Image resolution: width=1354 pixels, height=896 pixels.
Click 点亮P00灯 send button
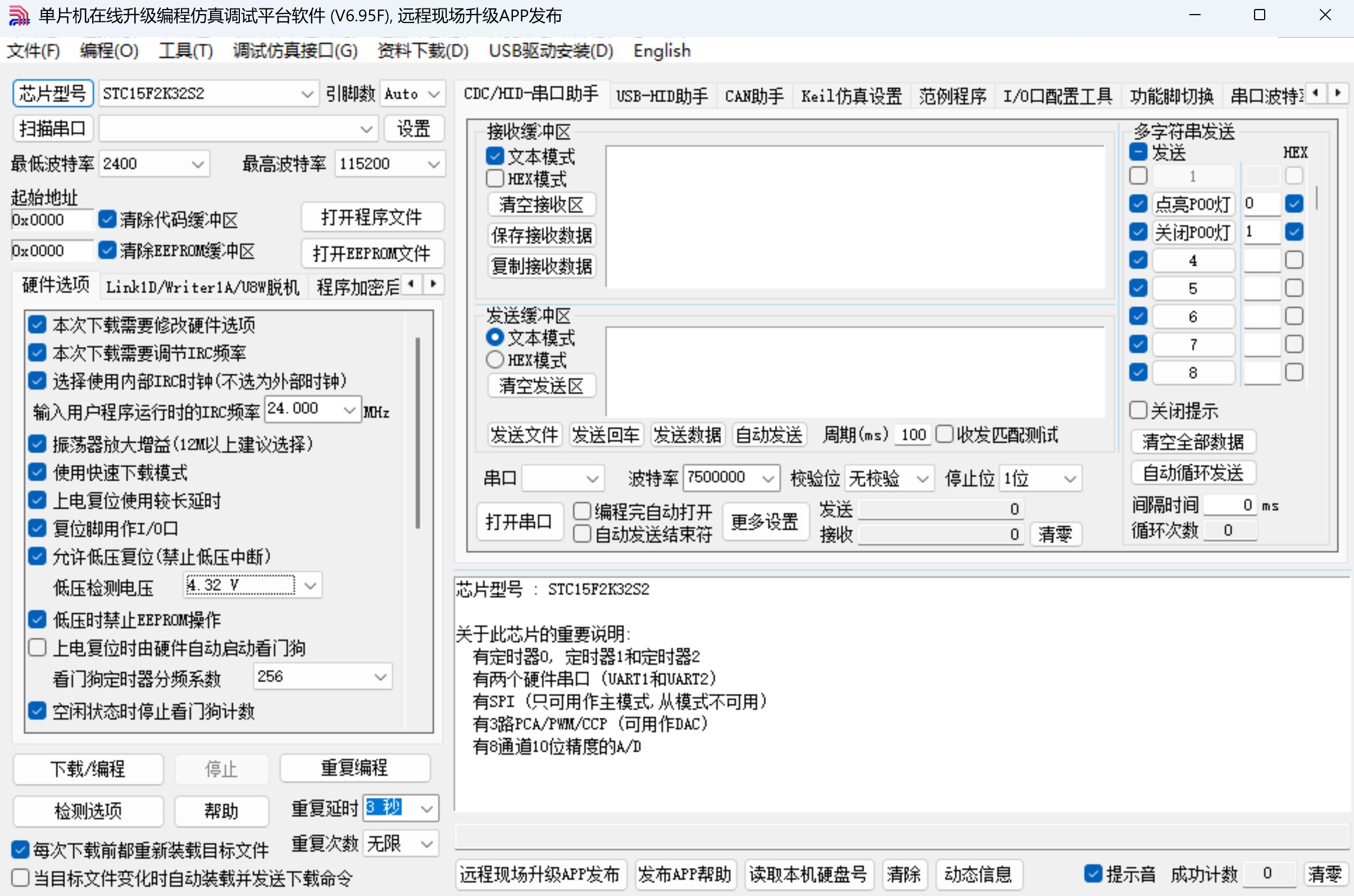(x=1193, y=203)
